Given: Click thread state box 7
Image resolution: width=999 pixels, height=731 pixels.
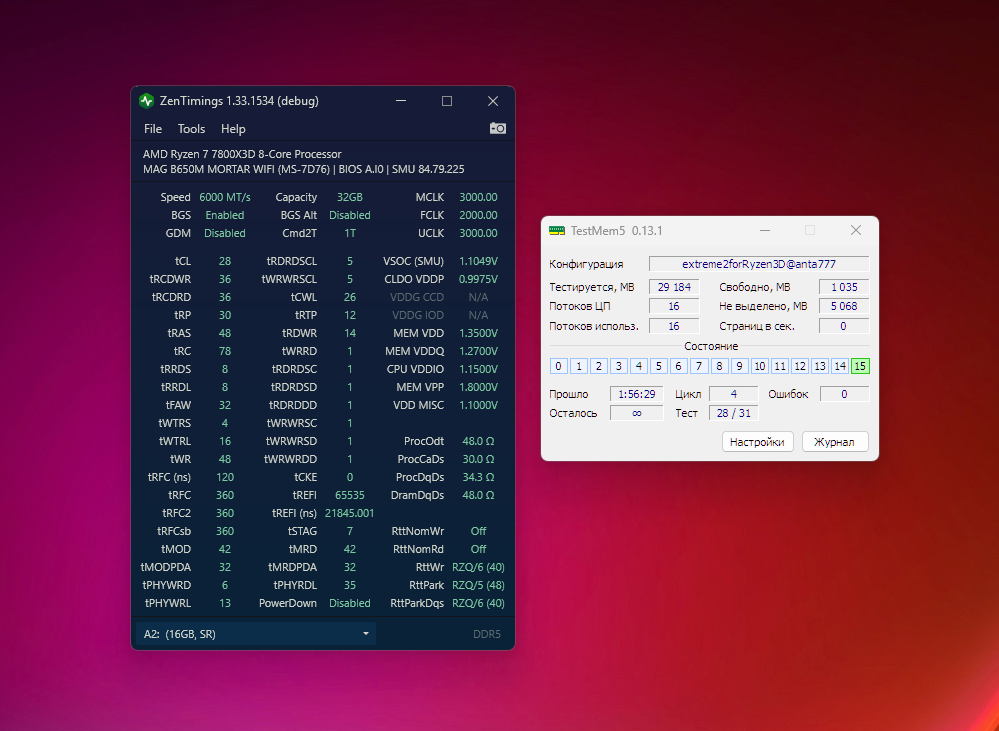Looking at the screenshot, I should click(699, 366).
